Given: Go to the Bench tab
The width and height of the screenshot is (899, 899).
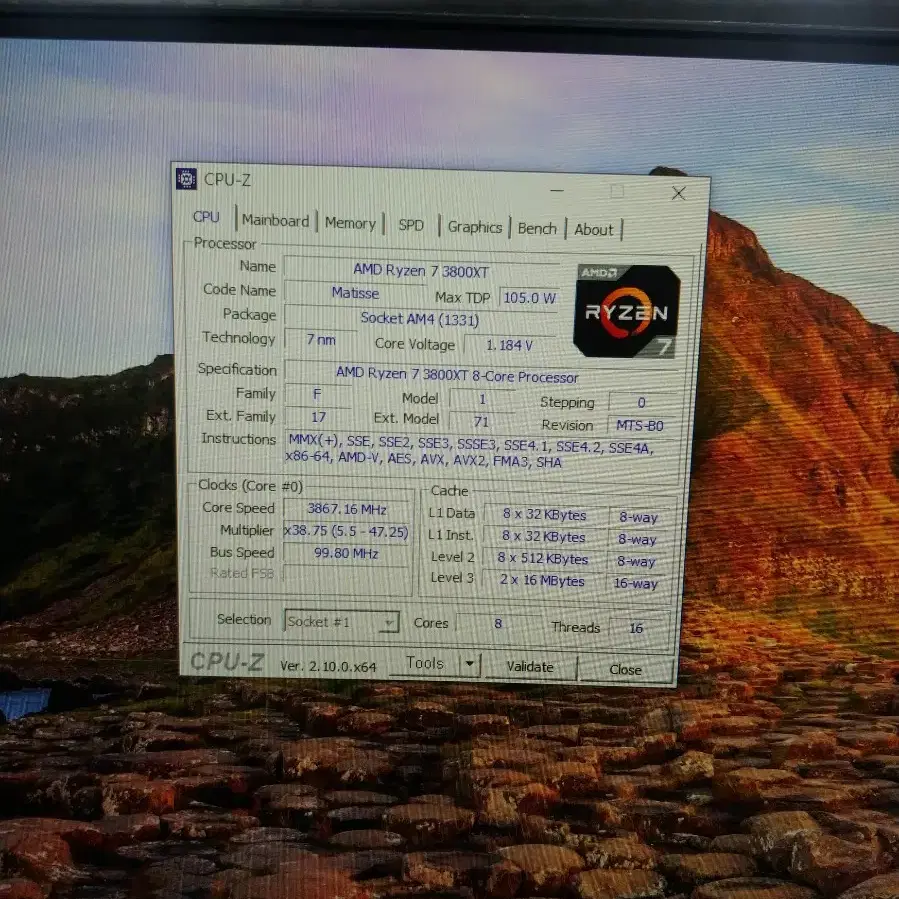Looking at the screenshot, I should pos(537,228).
